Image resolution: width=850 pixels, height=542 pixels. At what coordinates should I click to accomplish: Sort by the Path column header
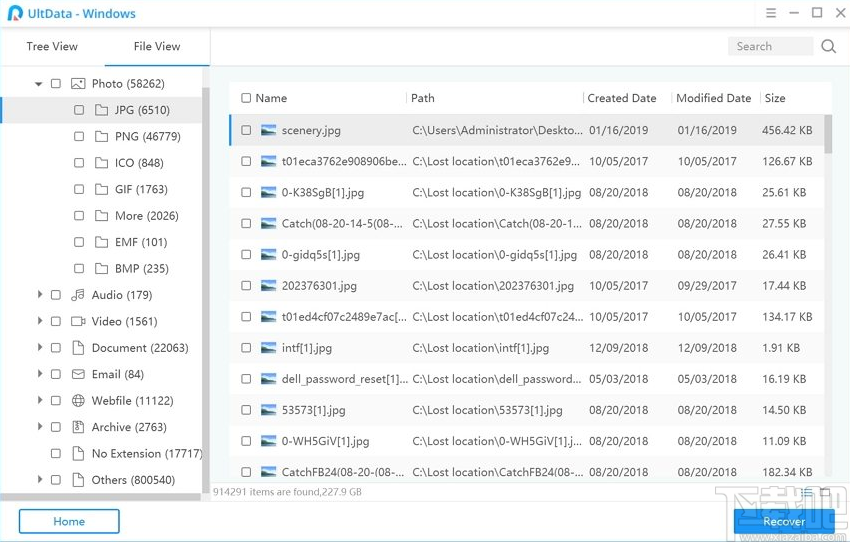(x=423, y=98)
